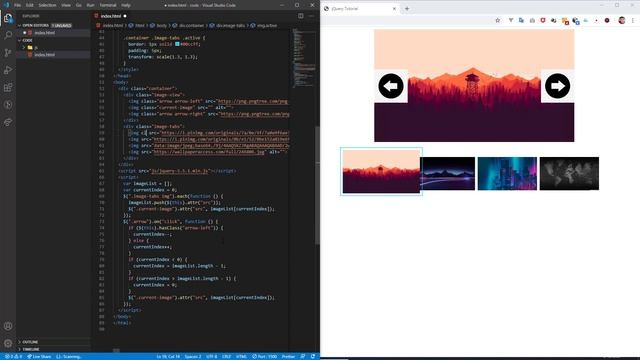The height and width of the screenshot is (360, 640).
Task: Click Live Share in status bar
Action: coord(39,357)
